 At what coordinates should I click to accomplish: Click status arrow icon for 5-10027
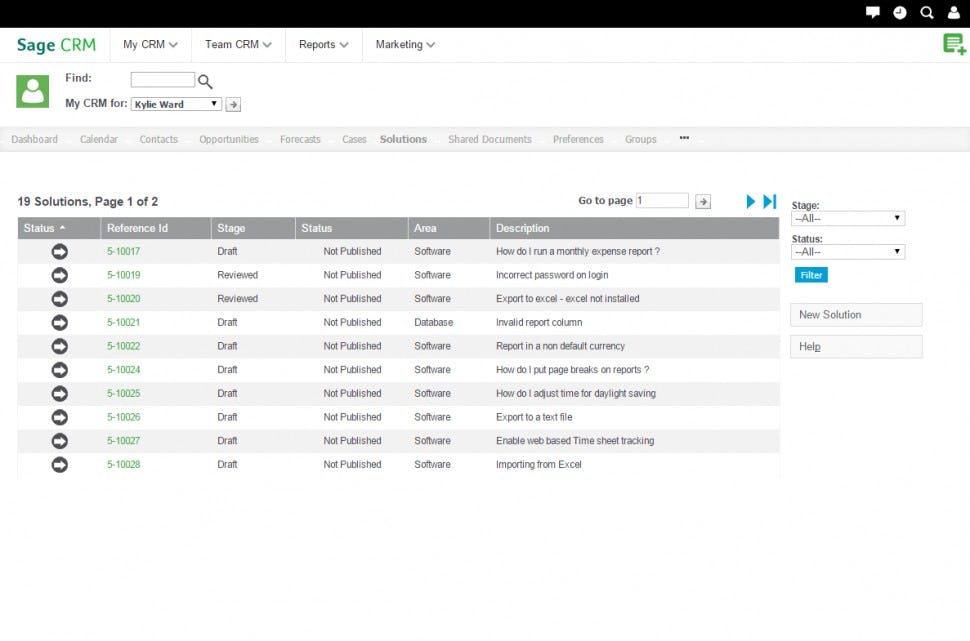click(x=59, y=441)
